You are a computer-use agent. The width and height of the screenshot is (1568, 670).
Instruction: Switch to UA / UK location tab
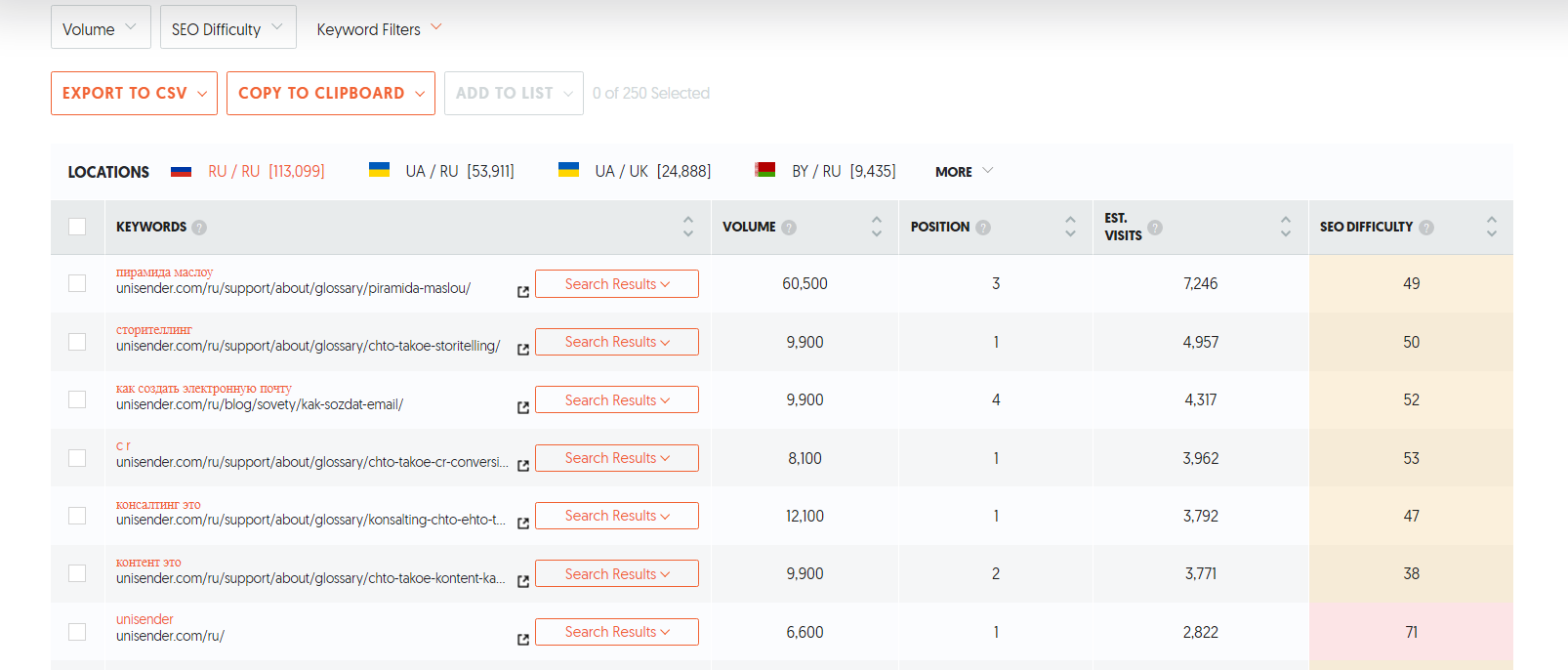pyautogui.click(x=653, y=171)
